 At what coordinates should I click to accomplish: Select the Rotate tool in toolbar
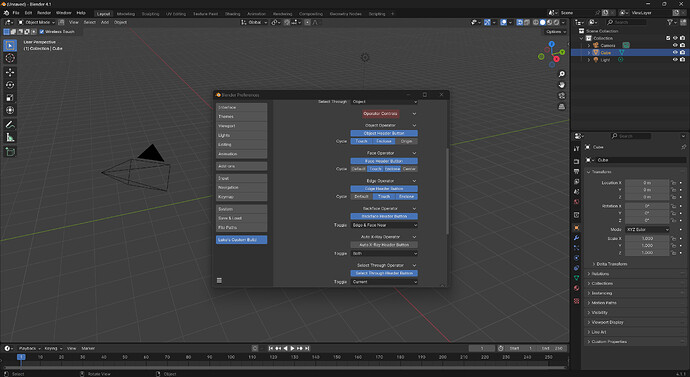point(10,85)
